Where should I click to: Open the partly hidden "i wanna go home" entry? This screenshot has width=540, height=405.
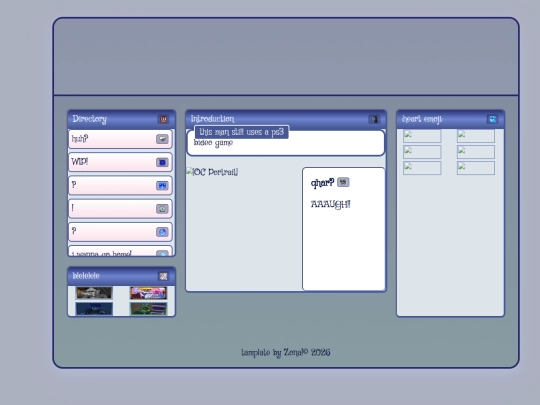(120, 251)
